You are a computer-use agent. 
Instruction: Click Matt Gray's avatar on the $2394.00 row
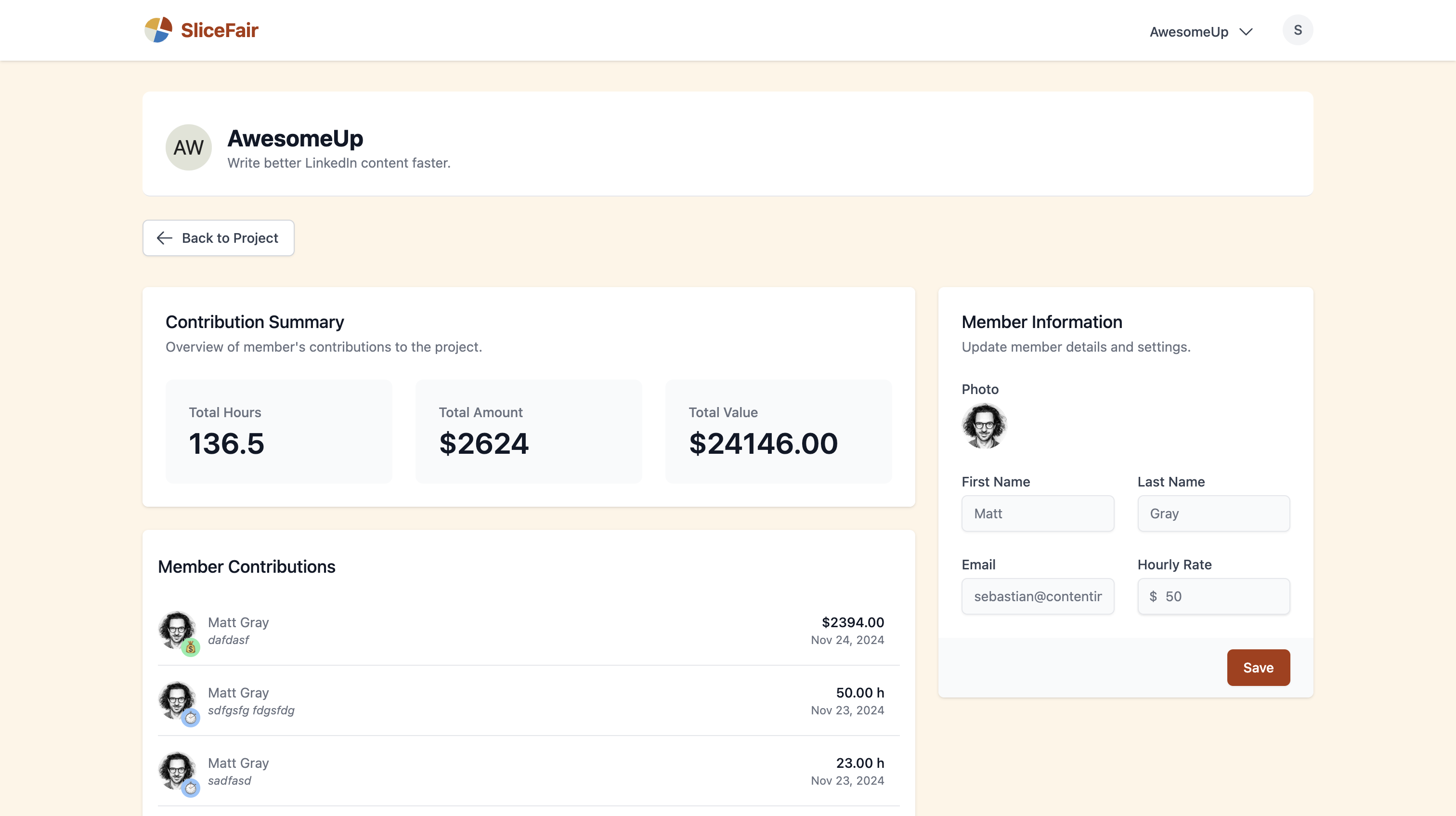tap(176, 629)
